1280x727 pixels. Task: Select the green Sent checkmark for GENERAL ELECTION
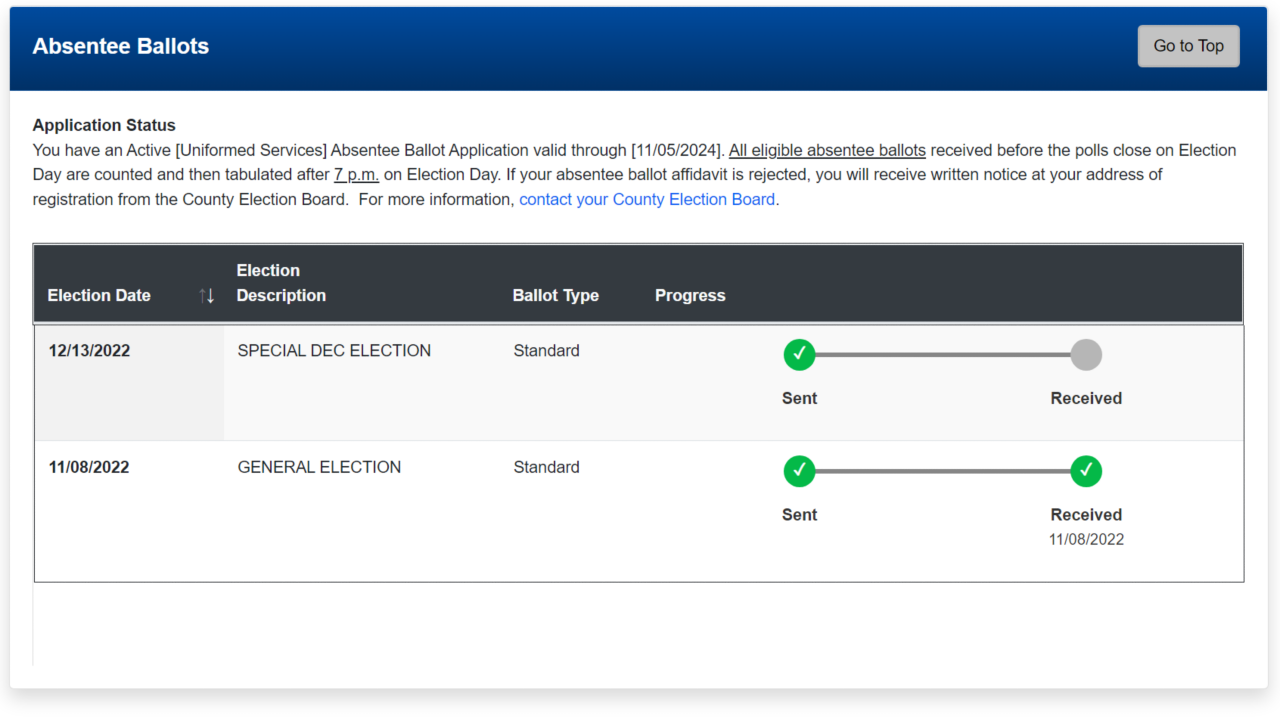click(x=799, y=470)
